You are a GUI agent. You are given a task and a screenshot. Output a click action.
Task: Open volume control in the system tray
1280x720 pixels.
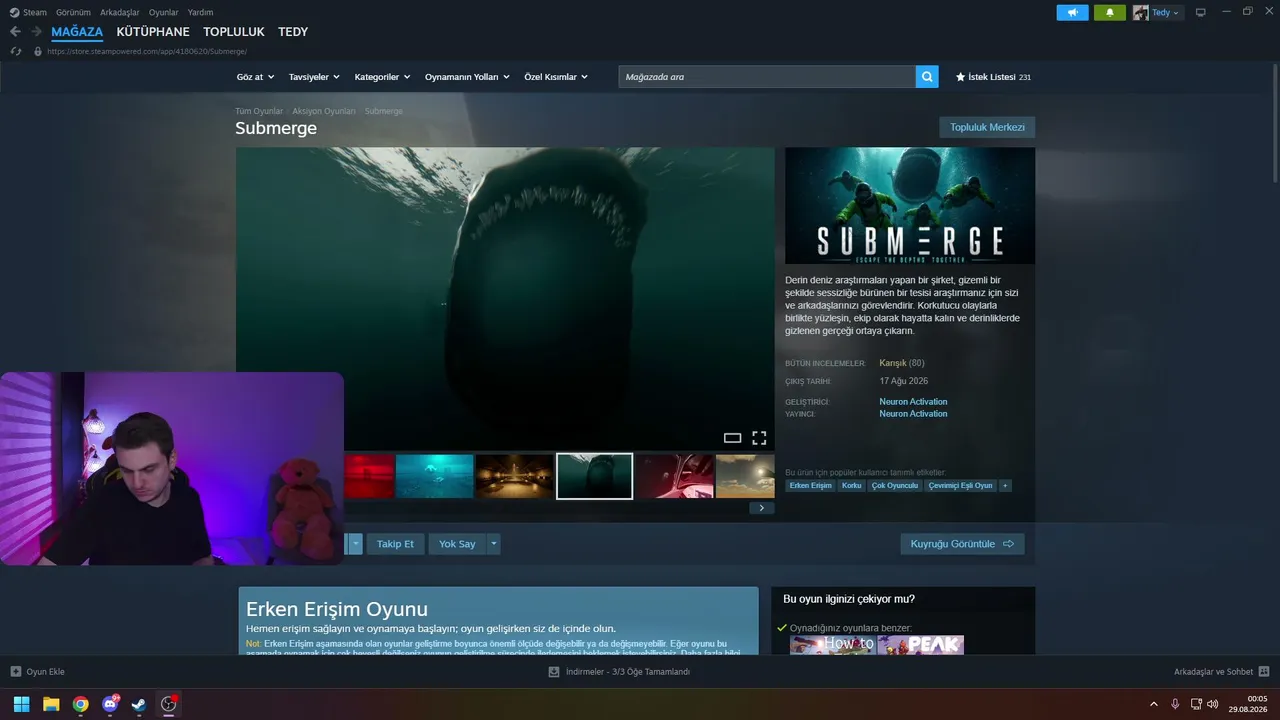click(x=1213, y=704)
